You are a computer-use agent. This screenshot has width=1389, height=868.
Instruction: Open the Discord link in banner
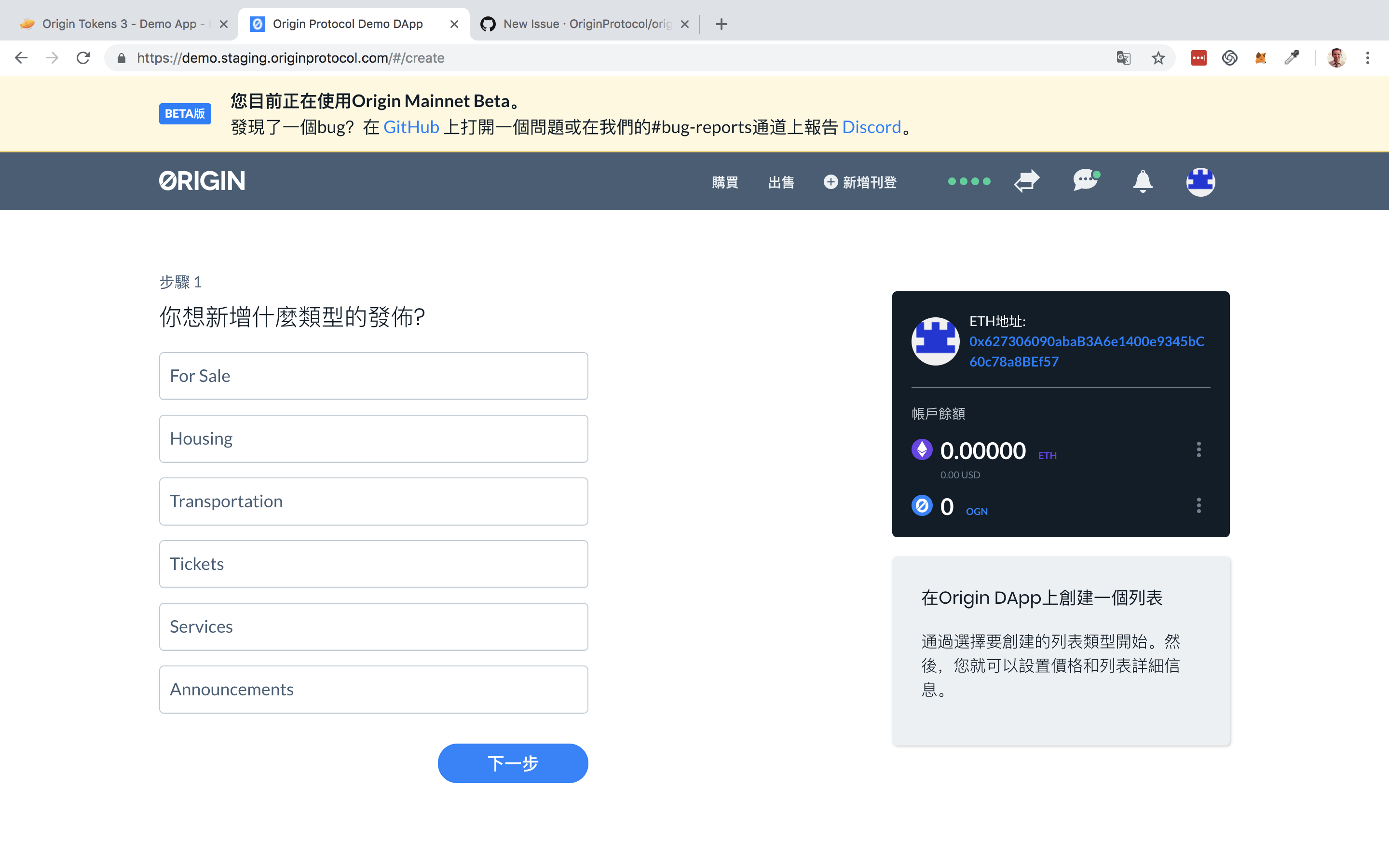coord(872,127)
